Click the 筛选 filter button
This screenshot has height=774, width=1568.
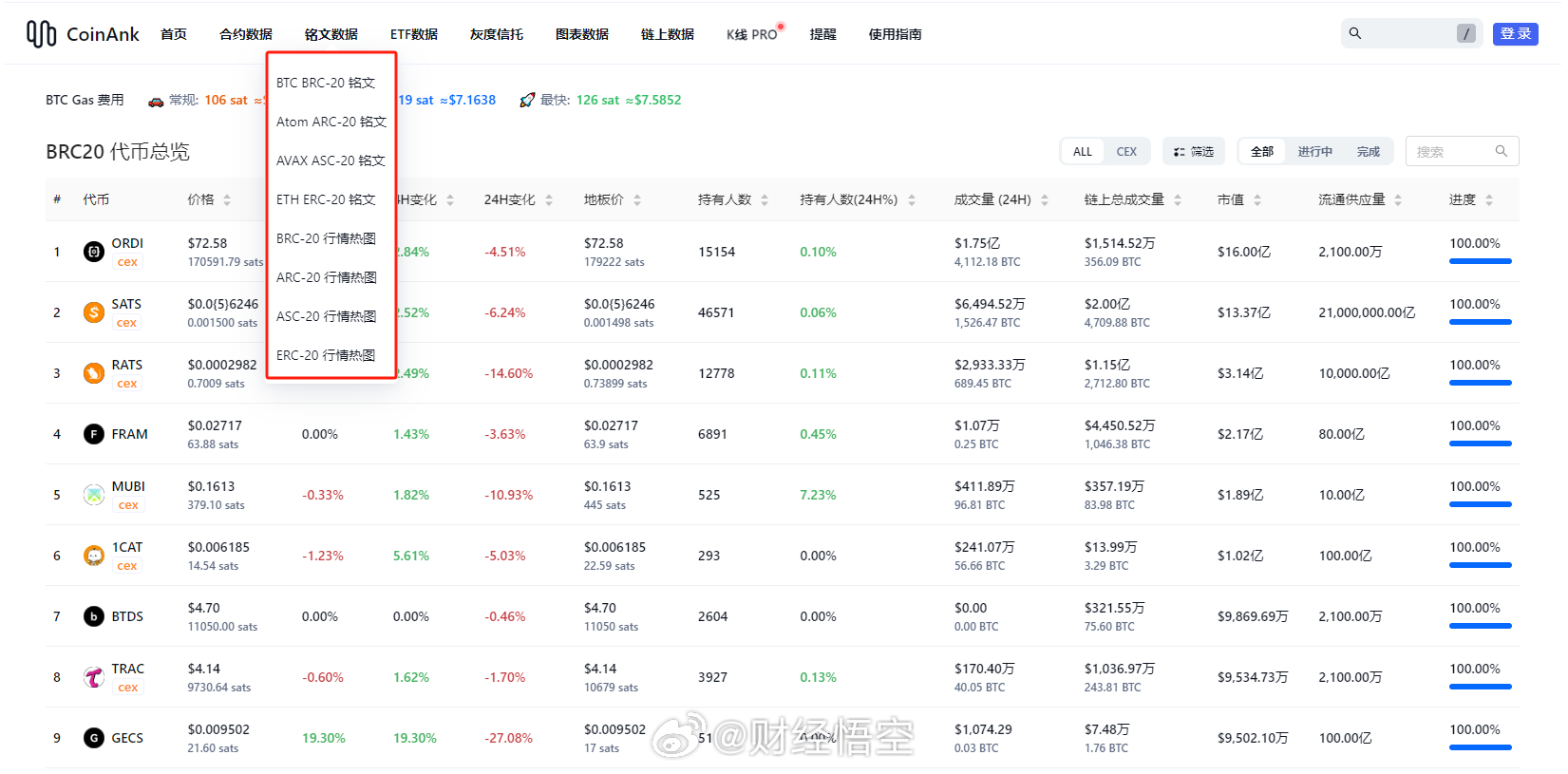(1194, 152)
